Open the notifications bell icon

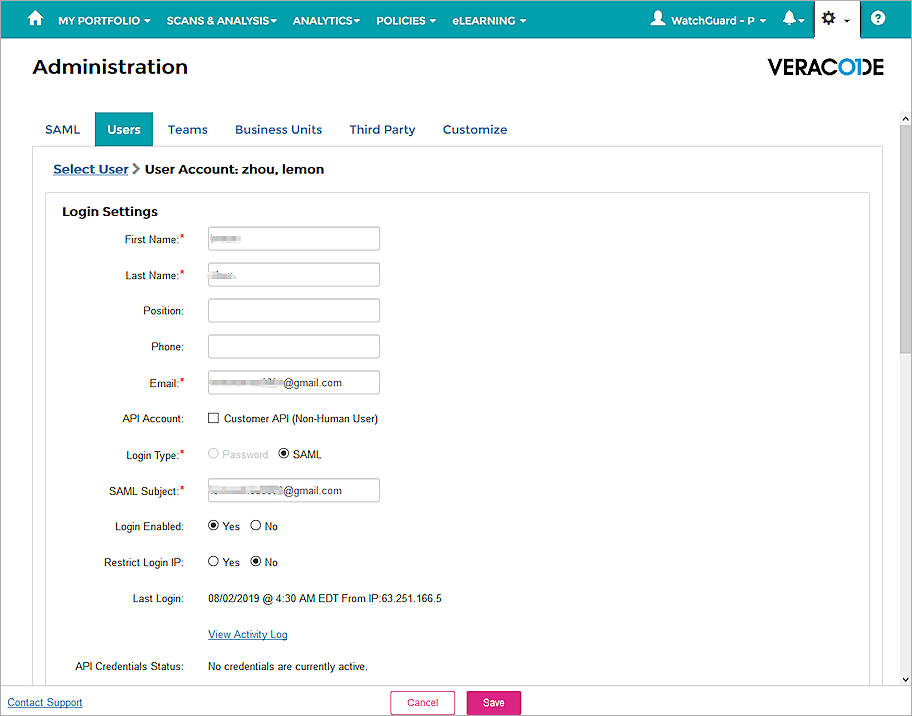[789, 18]
